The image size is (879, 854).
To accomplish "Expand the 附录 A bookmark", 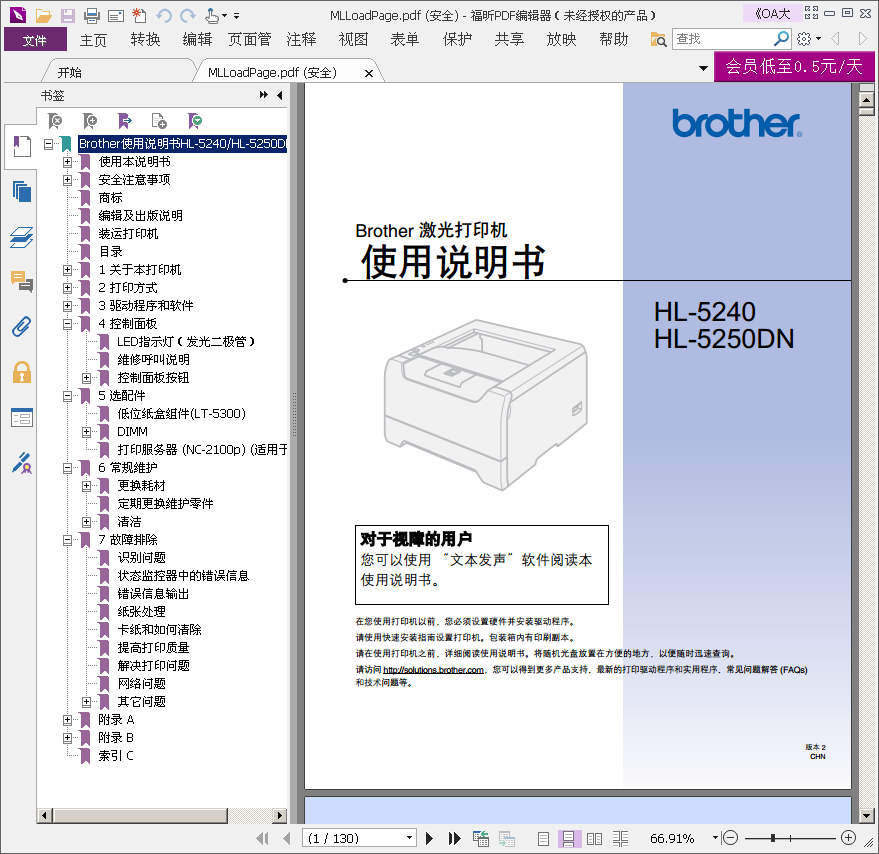I will [67, 720].
